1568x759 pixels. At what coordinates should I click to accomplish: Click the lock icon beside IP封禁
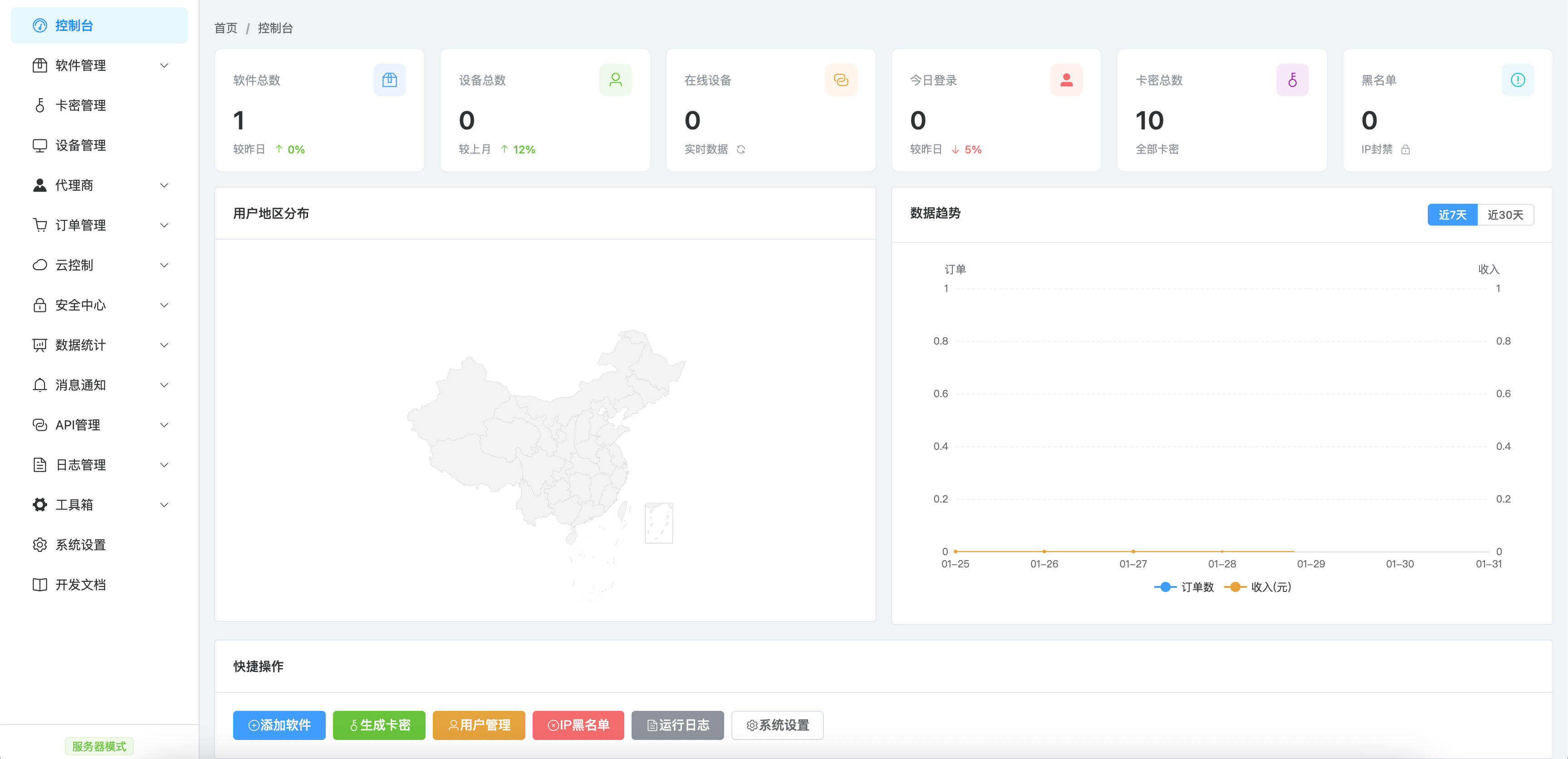(1406, 149)
